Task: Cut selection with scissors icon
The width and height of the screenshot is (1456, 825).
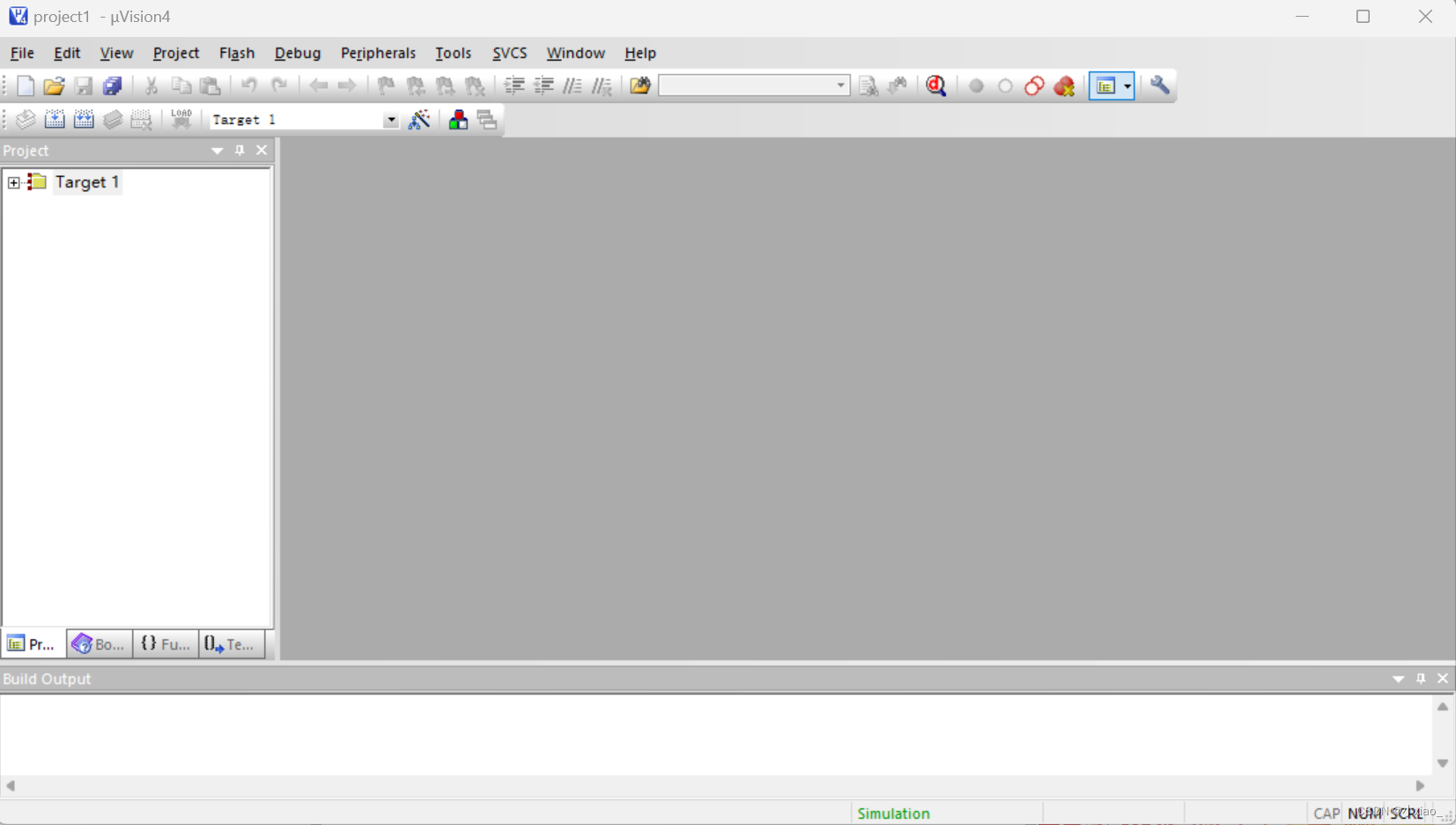Action: (x=152, y=85)
